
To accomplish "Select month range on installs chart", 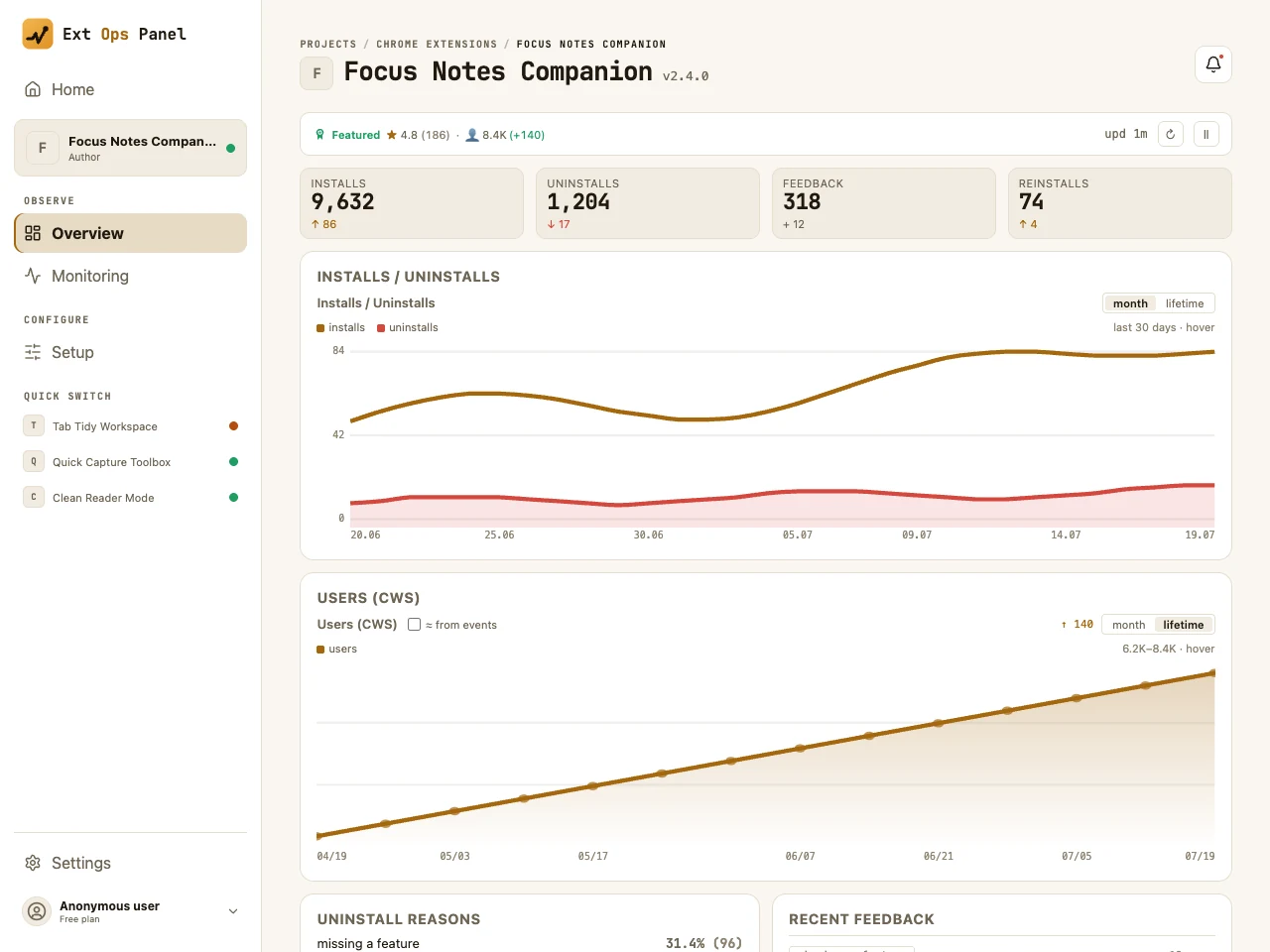I will (x=1130, y=303).
